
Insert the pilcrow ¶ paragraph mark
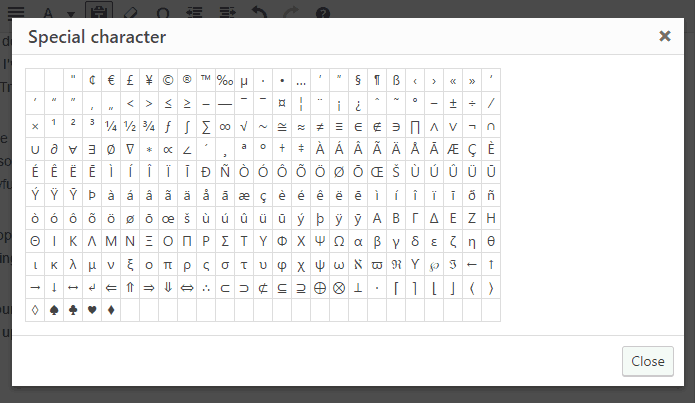point(377,80)
